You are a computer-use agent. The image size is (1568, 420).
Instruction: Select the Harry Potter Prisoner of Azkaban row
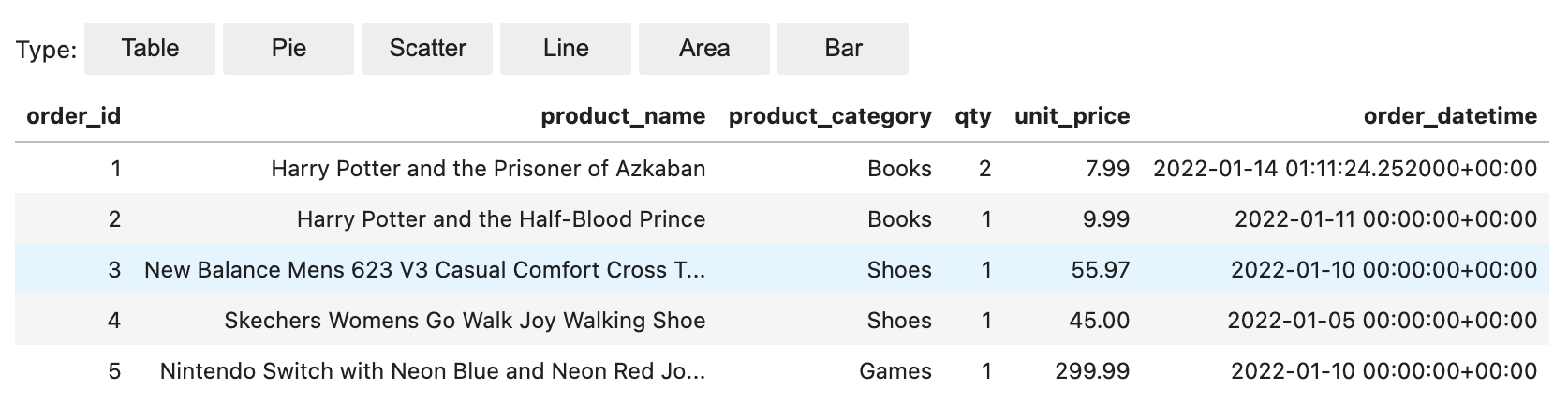[782, 169]
